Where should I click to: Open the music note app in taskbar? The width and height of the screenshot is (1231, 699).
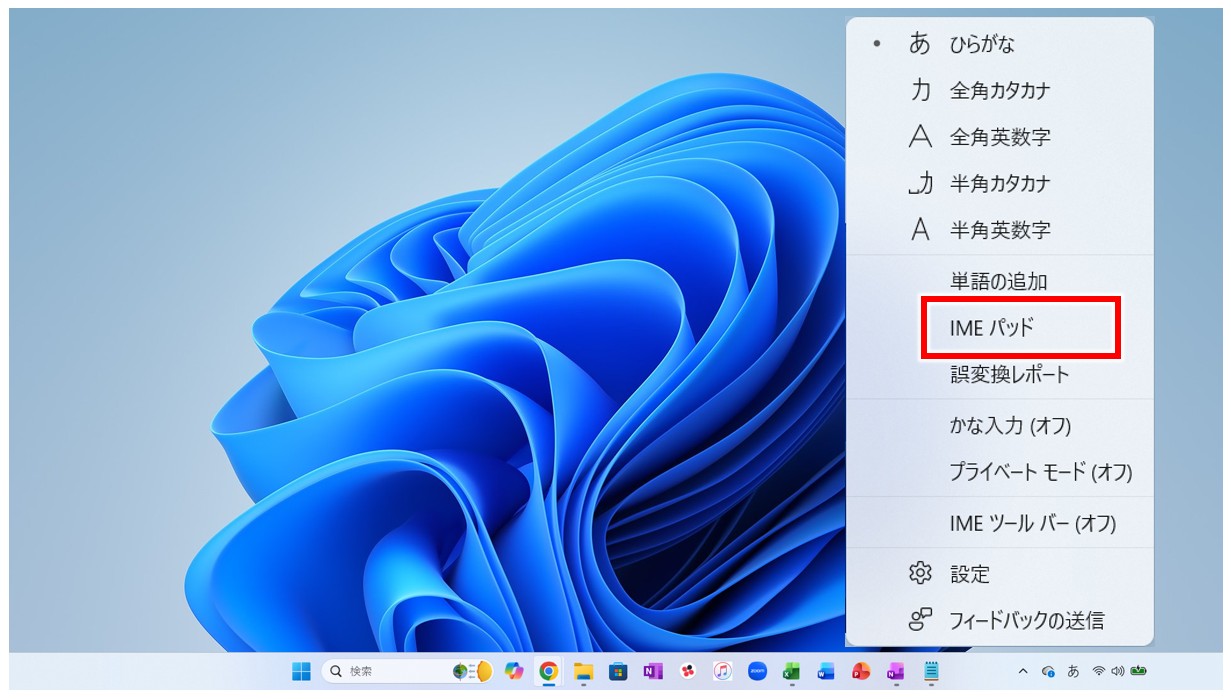tap(722, 671)
